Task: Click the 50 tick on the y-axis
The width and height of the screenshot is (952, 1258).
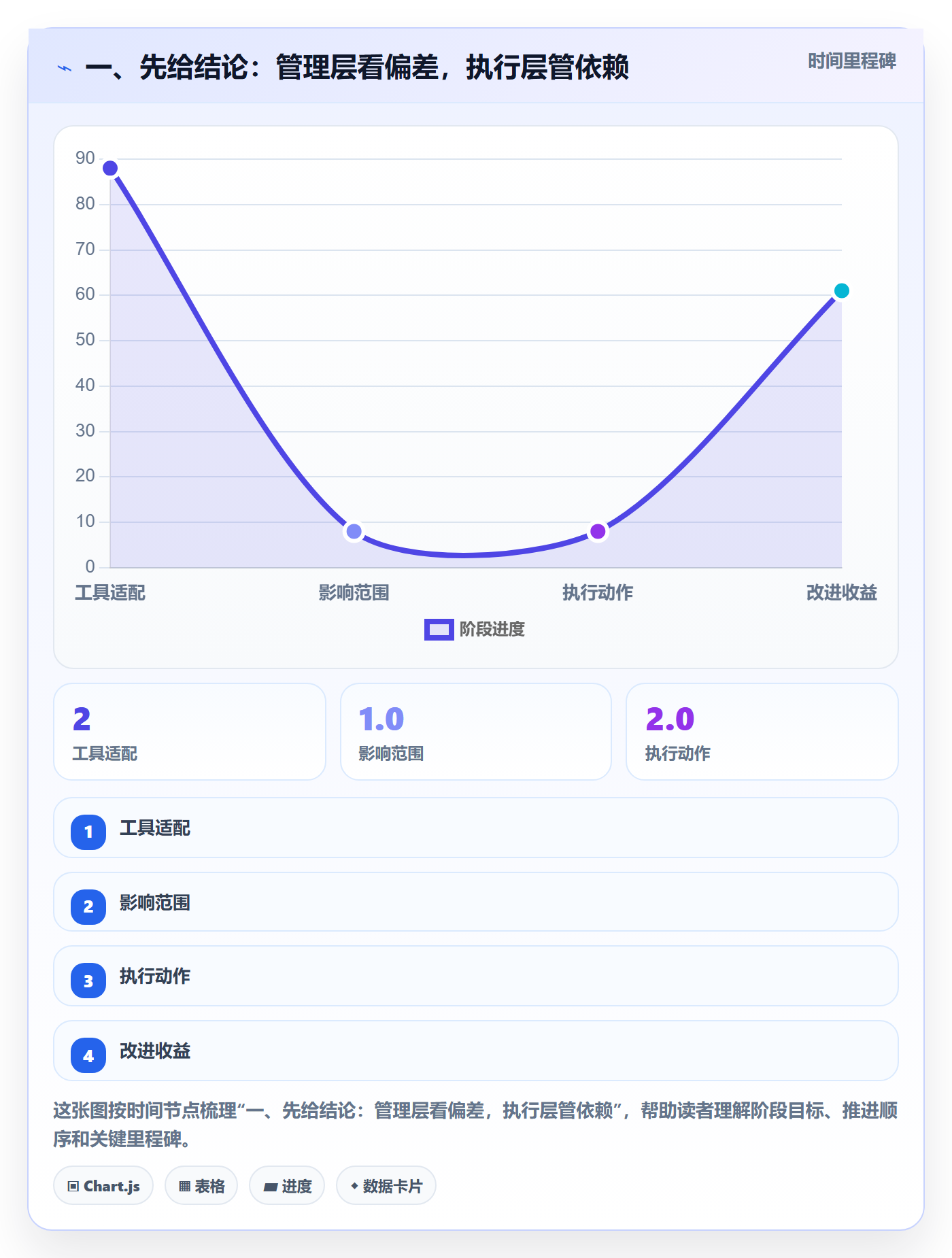Action: 85,340
